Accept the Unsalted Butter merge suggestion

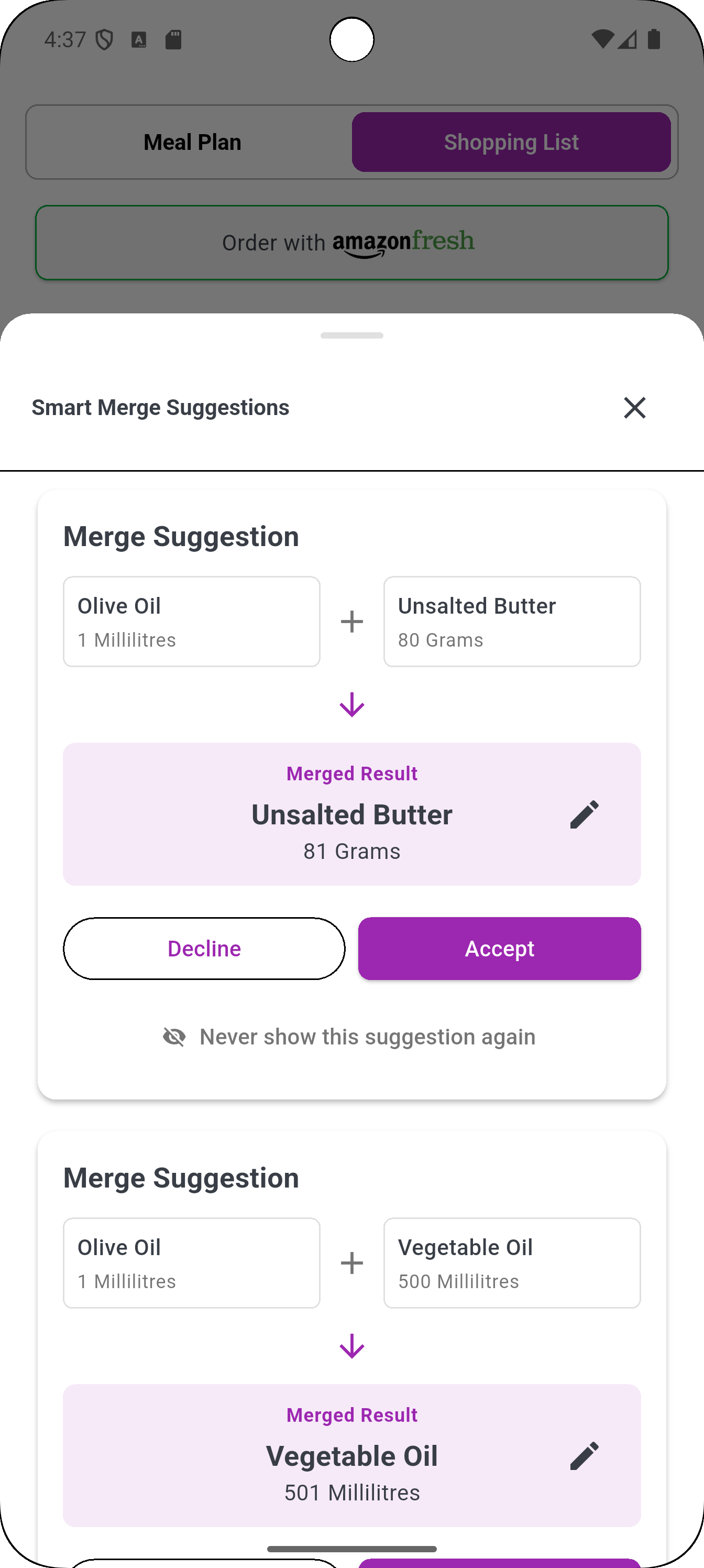click(x=499, y=948)
